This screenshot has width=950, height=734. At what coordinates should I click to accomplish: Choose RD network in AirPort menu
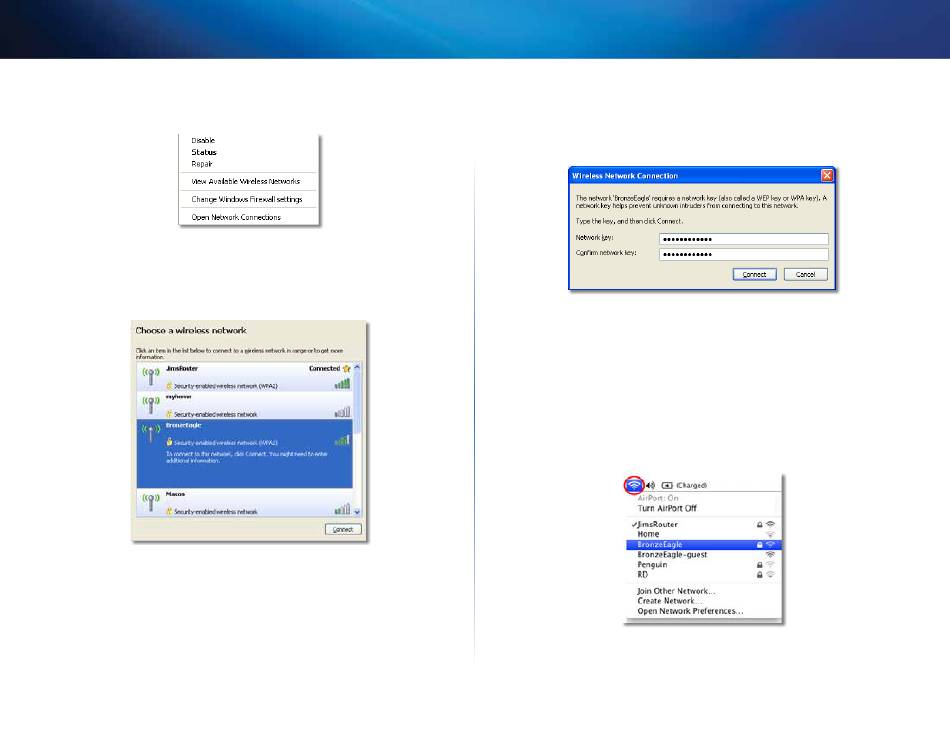703,575
